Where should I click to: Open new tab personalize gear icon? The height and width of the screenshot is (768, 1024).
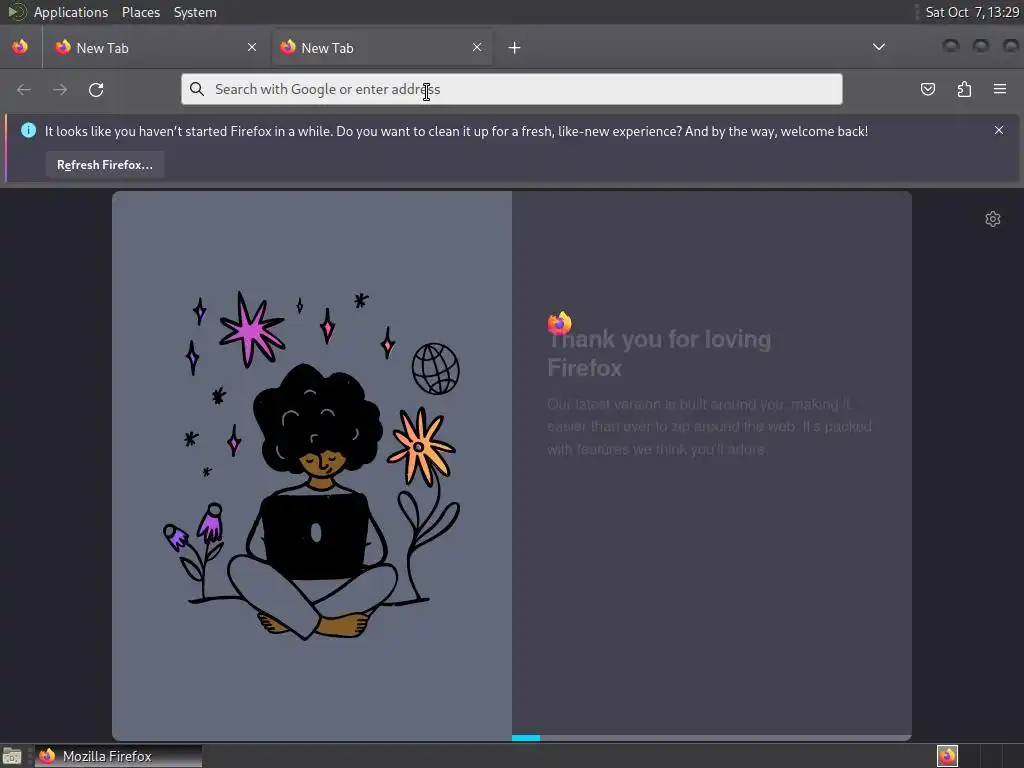pyautogui.click(x=993, y=219)
